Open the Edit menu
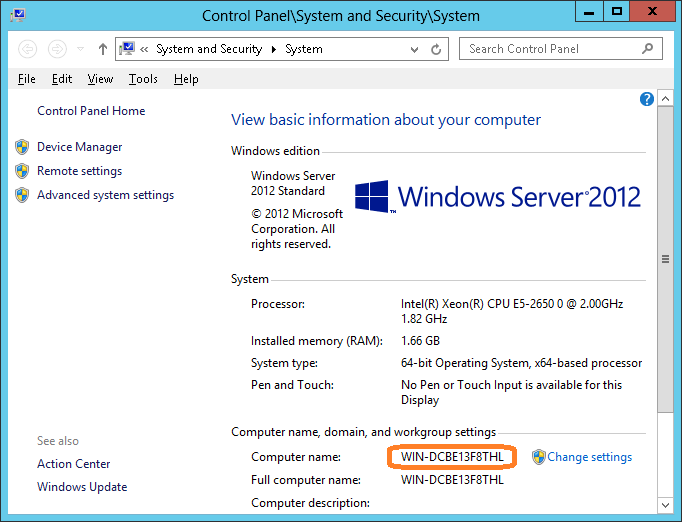The width and height of the screenshot is (682, 522). [x=62, y=79]
